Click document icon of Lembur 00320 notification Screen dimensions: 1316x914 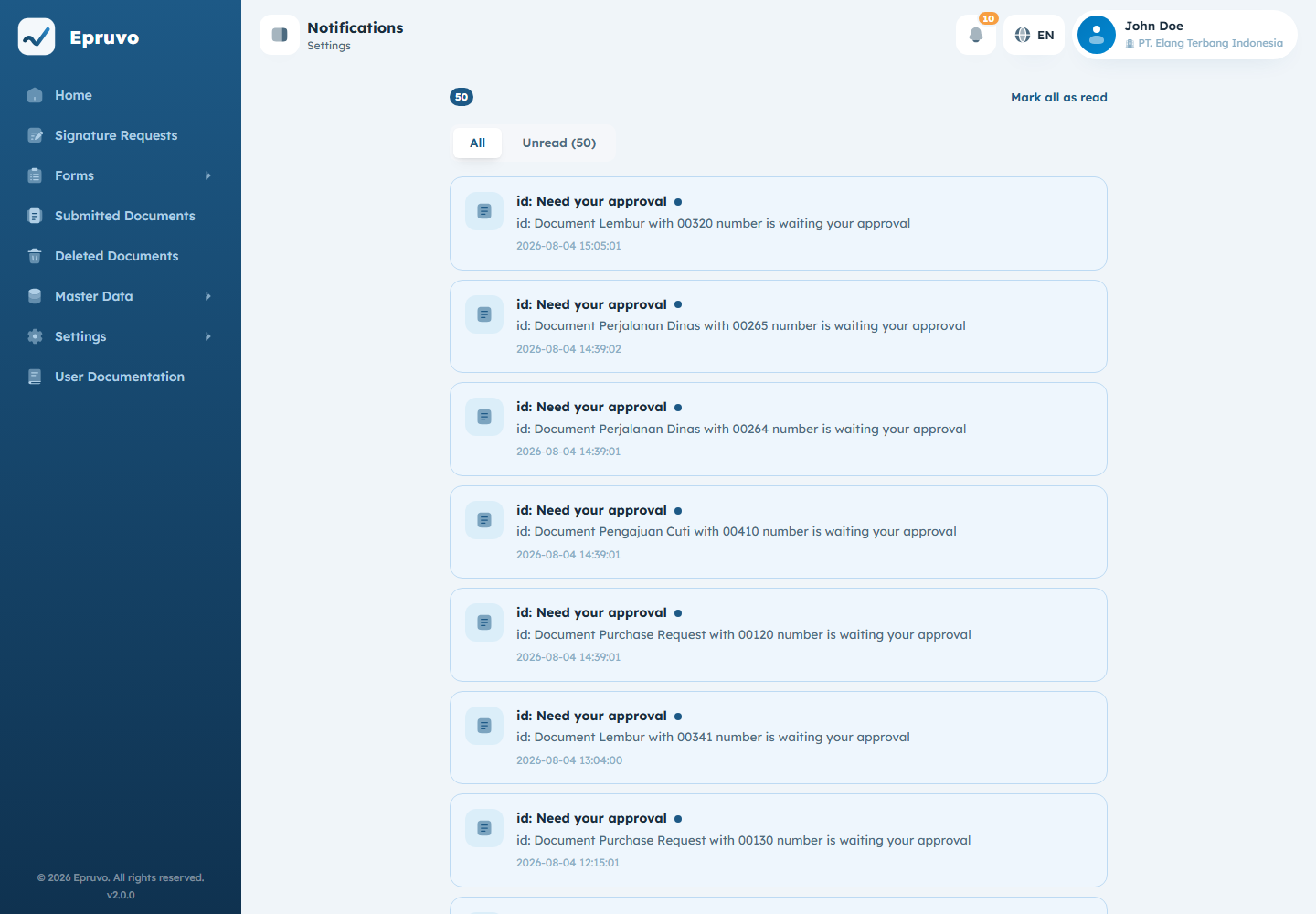point(484,211)
